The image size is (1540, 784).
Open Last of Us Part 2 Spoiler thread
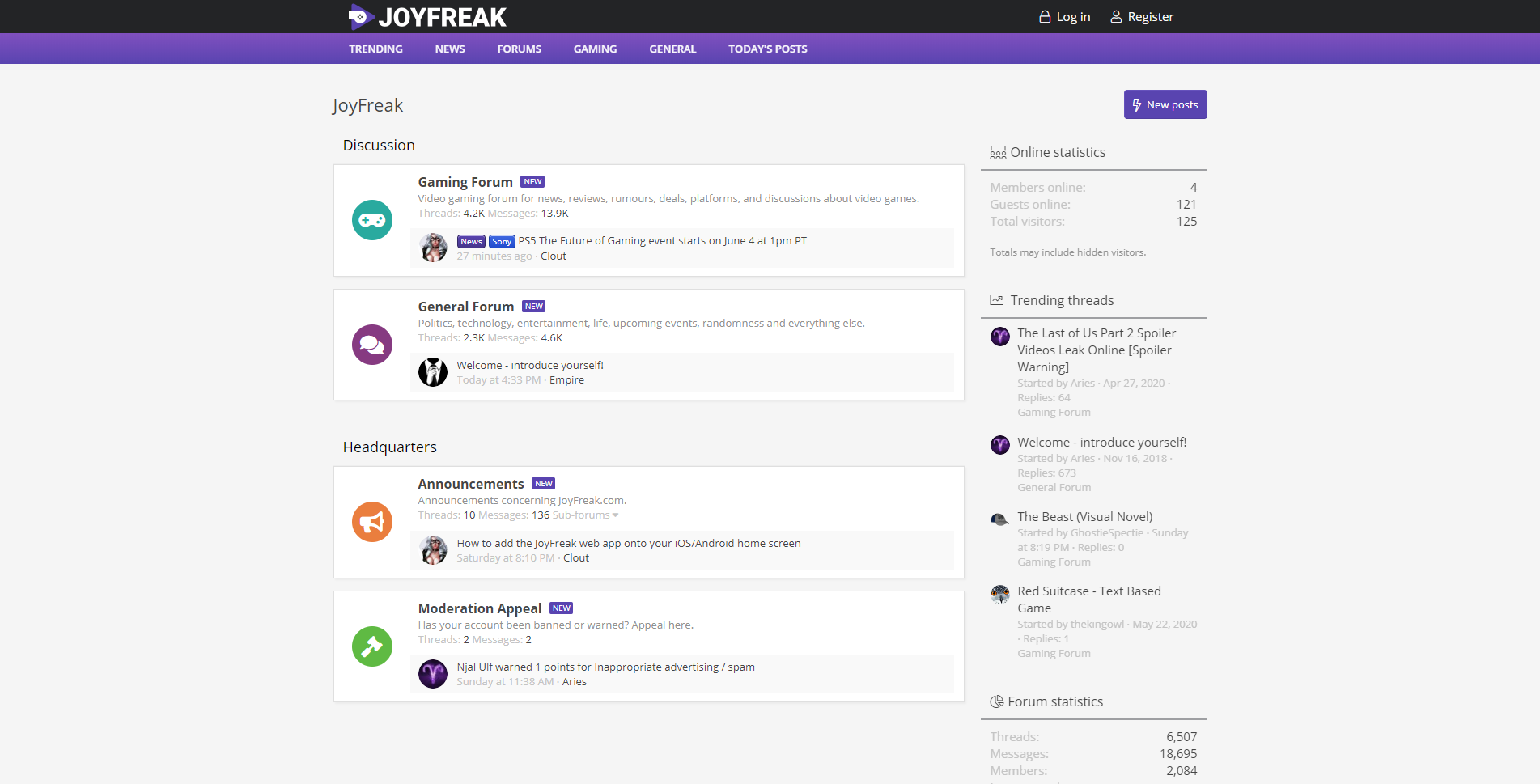coord(1097,350)
